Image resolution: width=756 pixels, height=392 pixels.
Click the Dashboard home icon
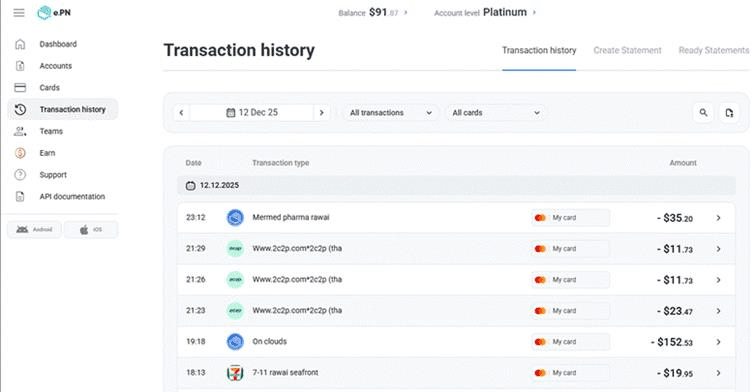20,44
